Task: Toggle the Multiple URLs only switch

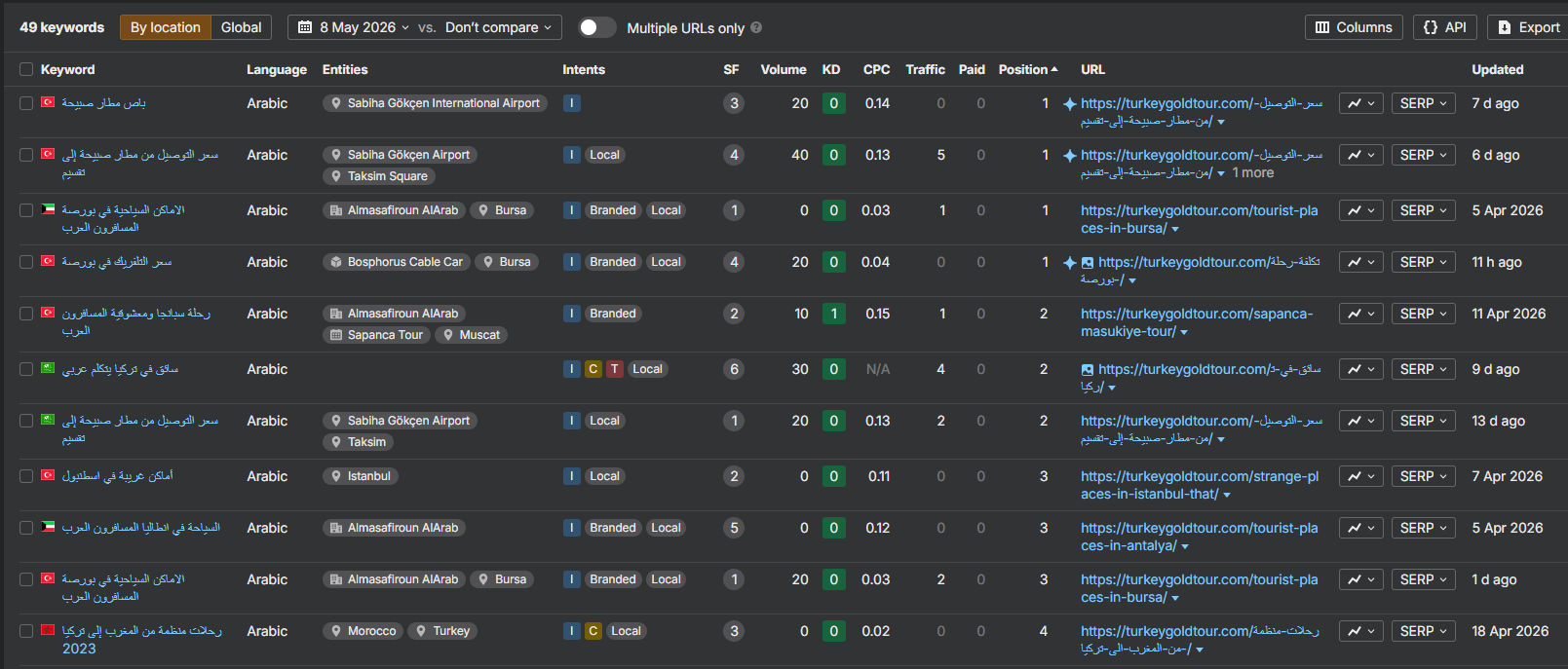Action: 596,27
